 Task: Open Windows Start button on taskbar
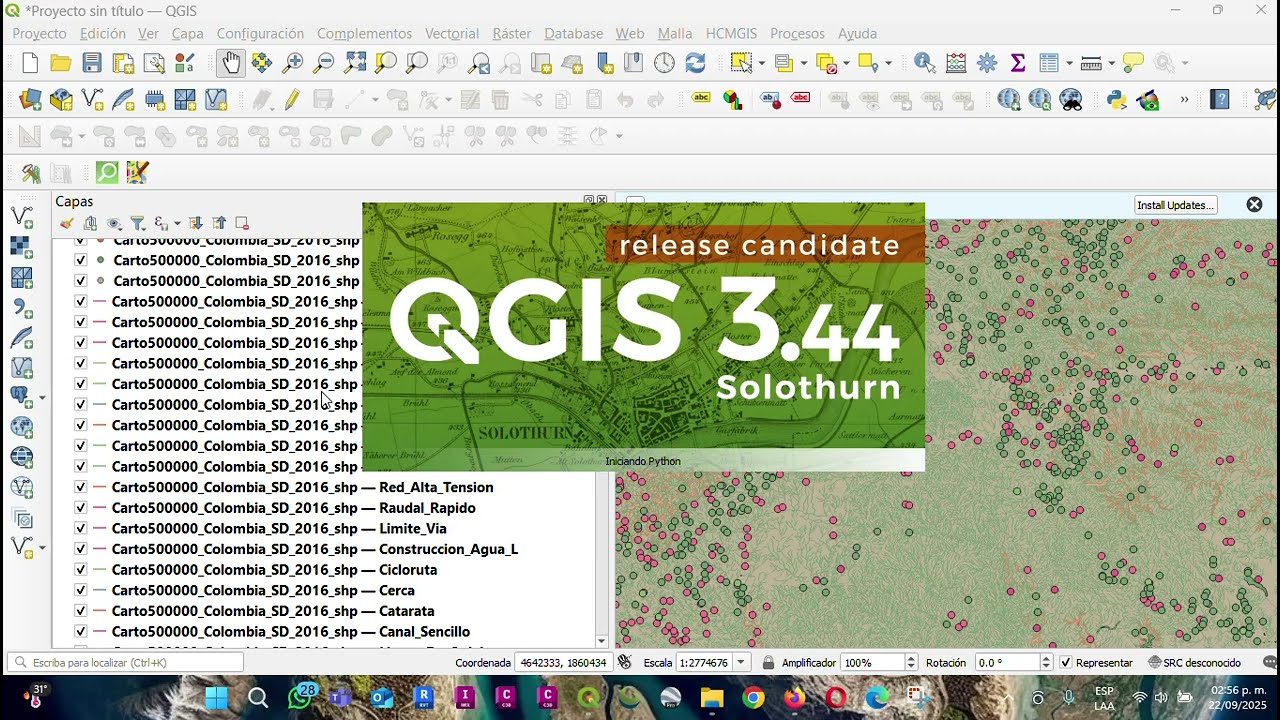[217, 697]
